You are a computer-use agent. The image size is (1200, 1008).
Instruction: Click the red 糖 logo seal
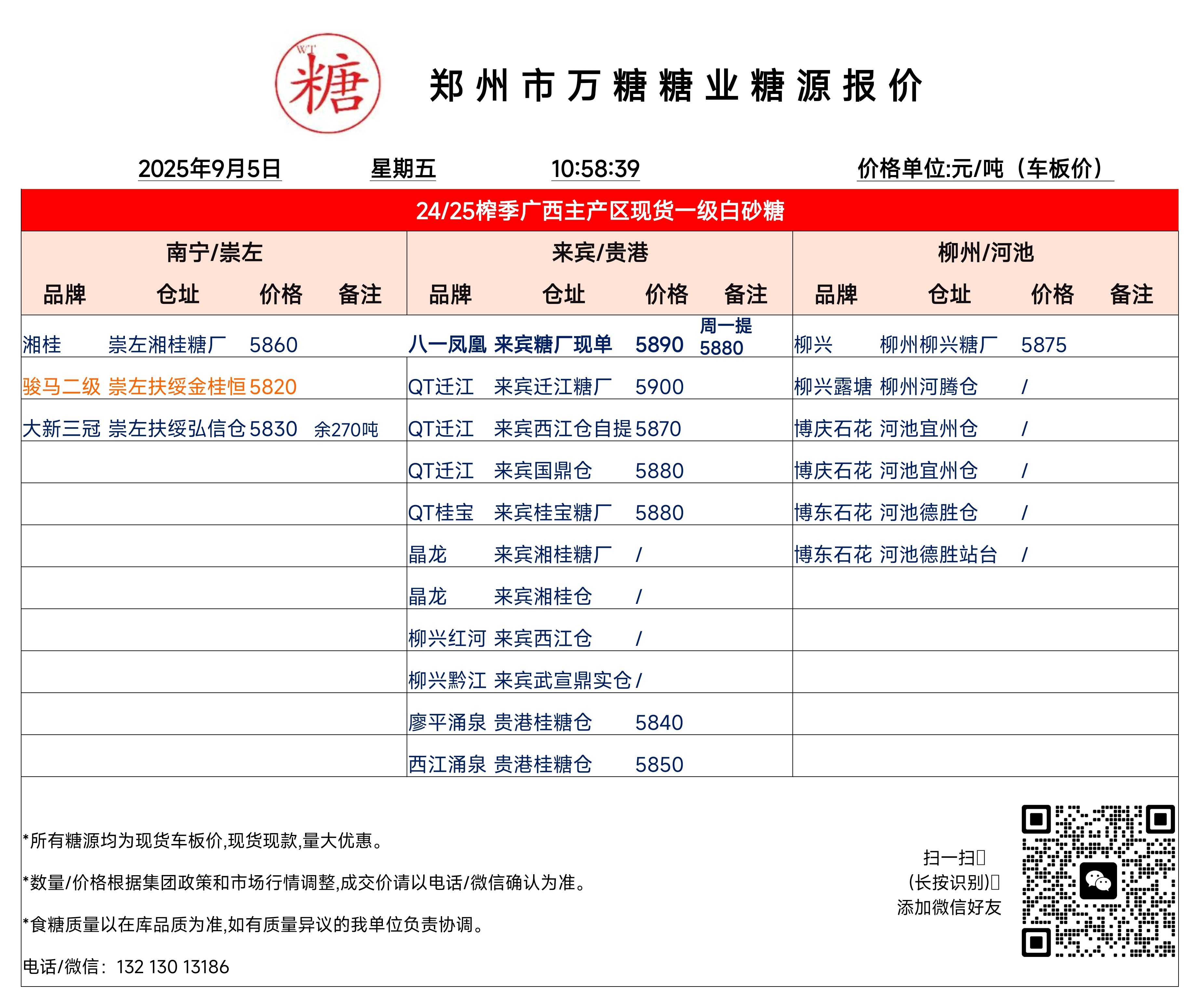coord(328,83)
